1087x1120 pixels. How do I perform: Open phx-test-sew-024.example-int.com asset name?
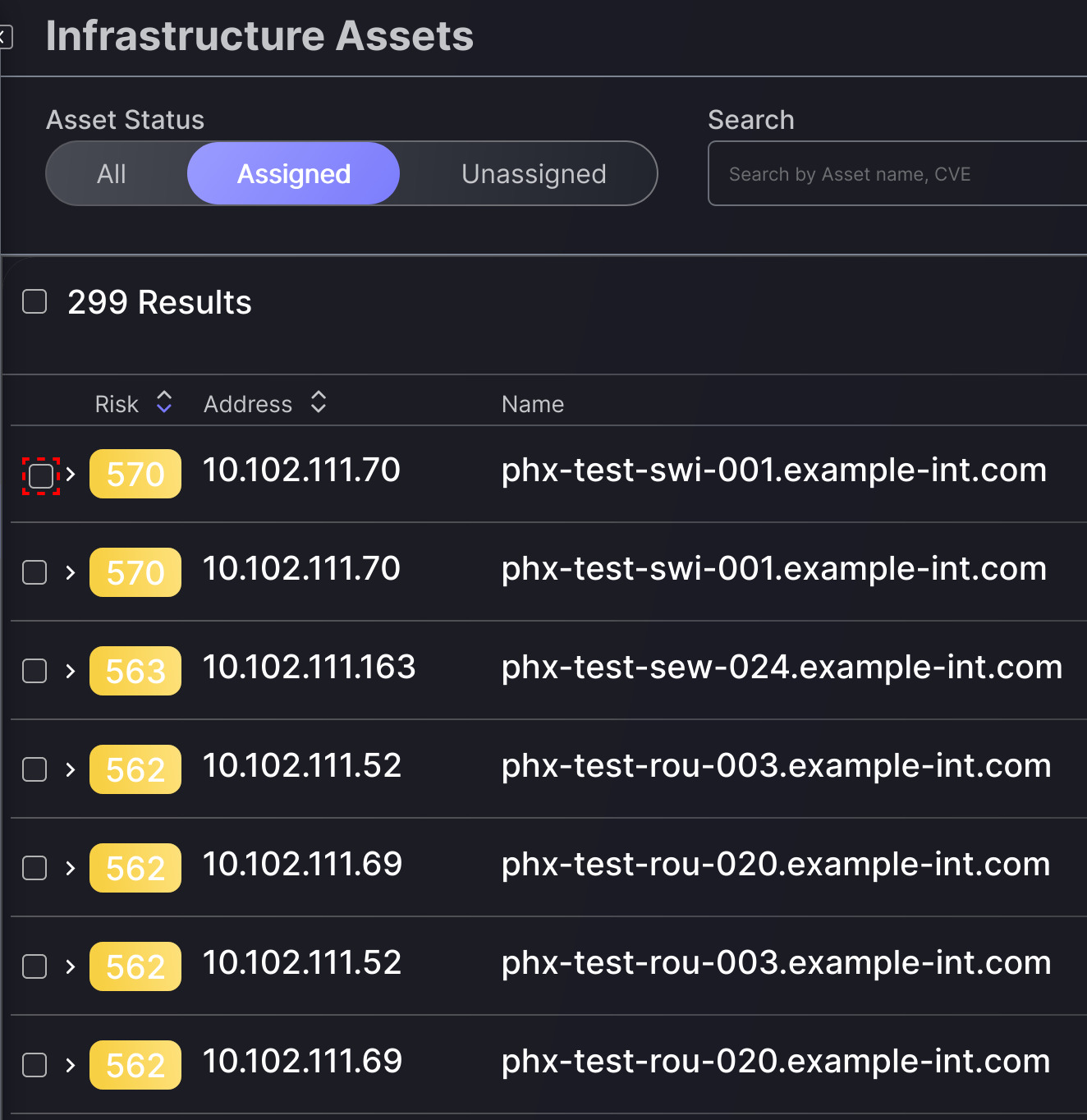782,668
